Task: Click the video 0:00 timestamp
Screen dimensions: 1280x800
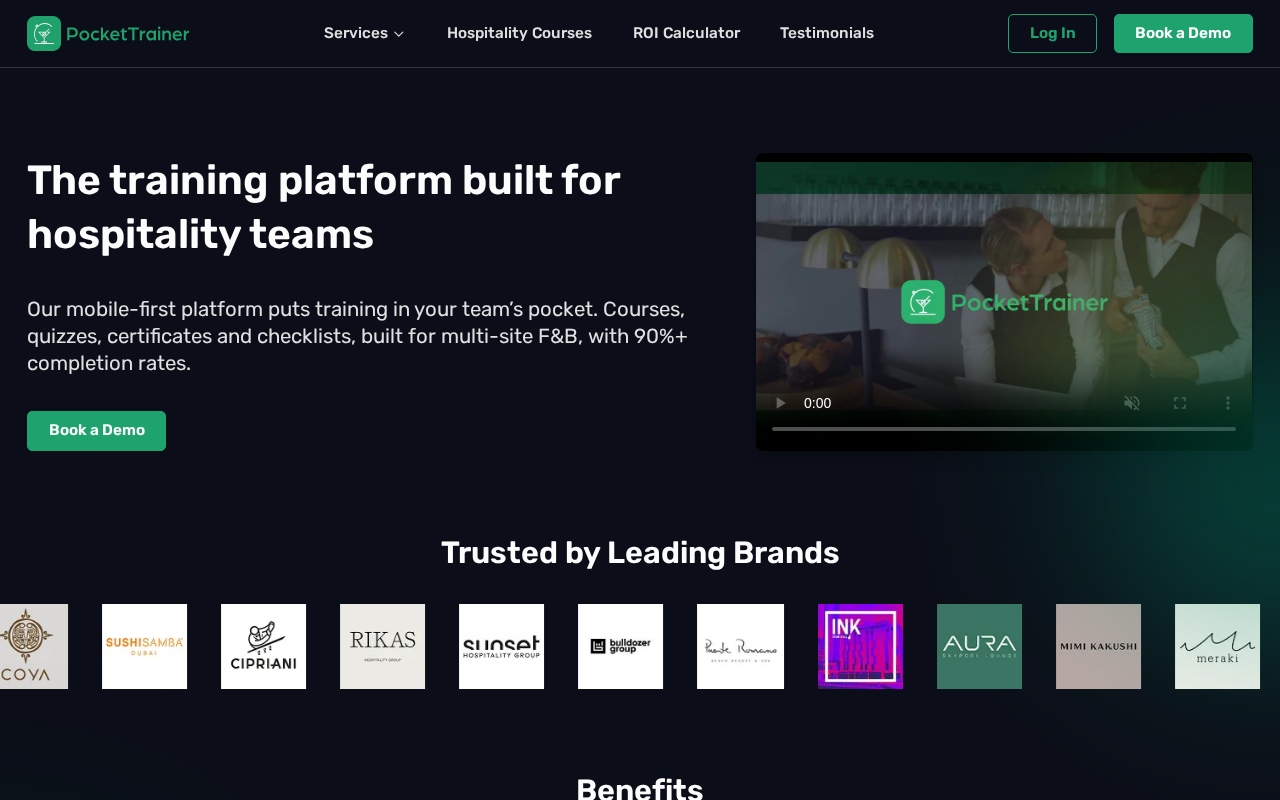Action: click(x=817, y=403)
